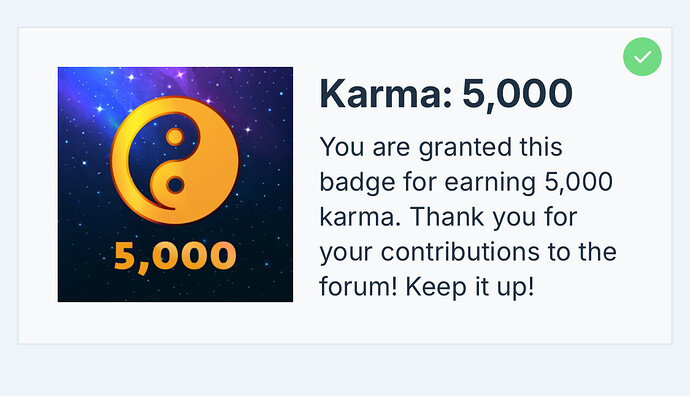Click "5,000" in the badge heading
Viewport: 690px width, 396px height.
pos(517,94)
